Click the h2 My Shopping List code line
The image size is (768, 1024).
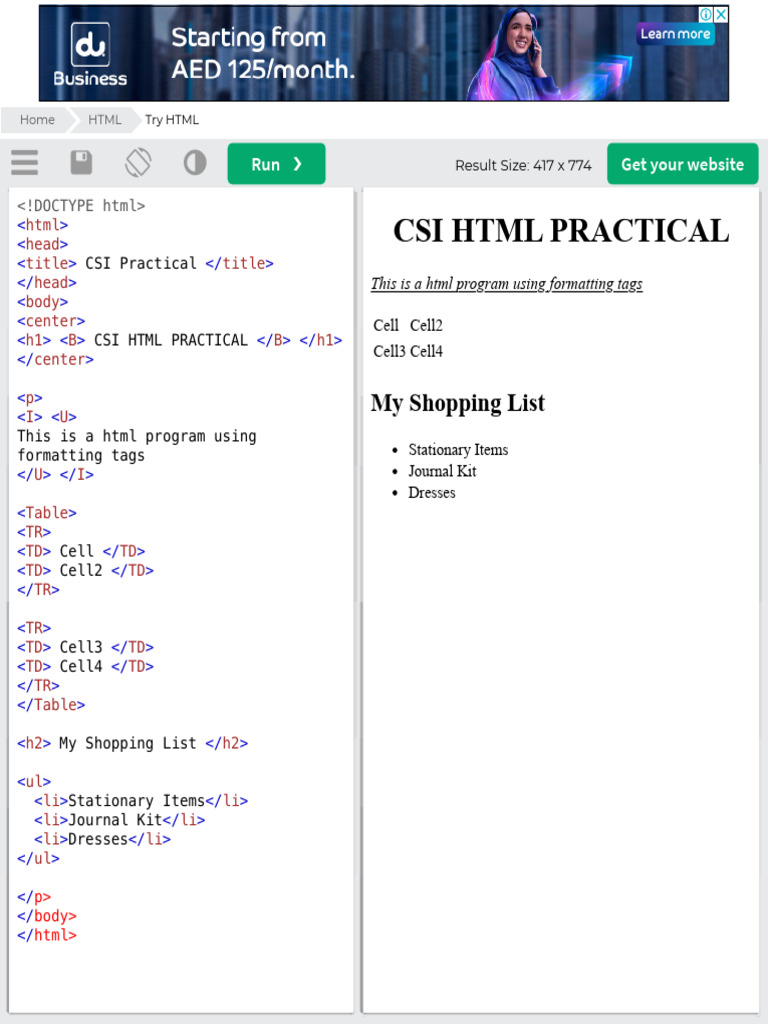click(x=132, y=743)
